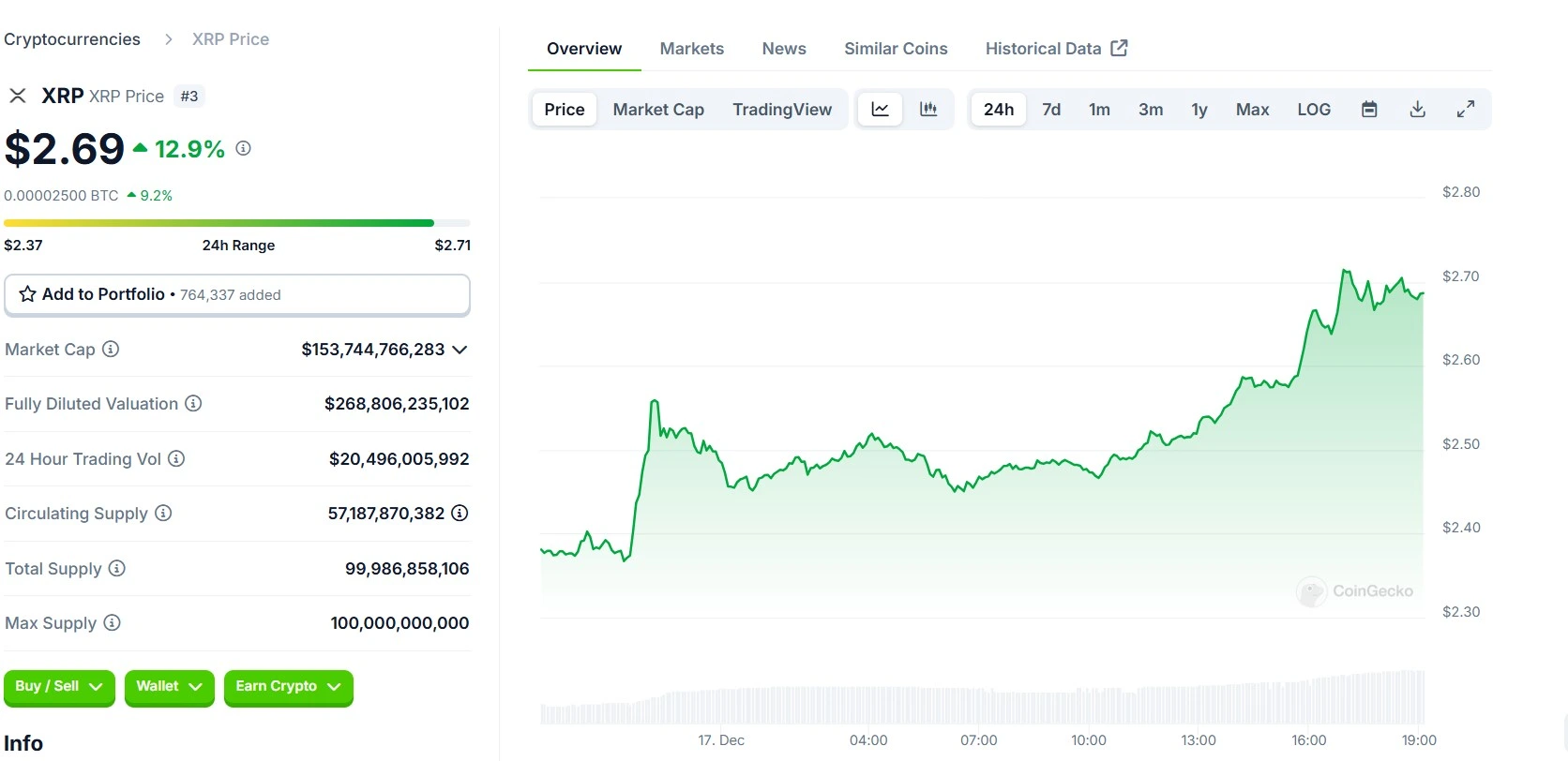Screen dimensions: 1568x761
Task: Download chart data icon
Action: point(1418,110)
